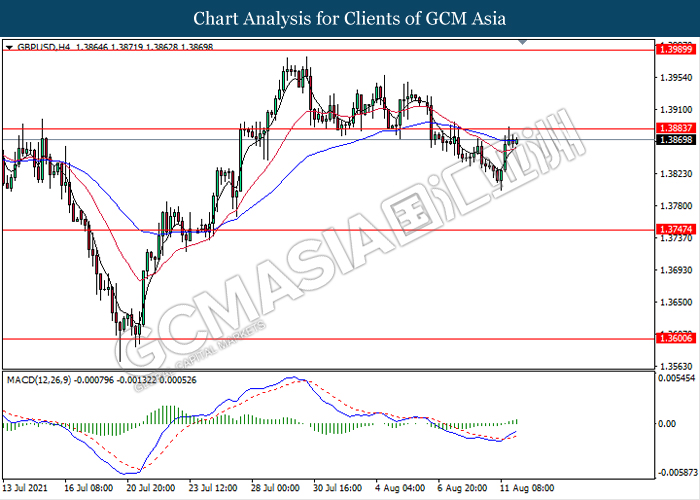Click the 1.38837 red price label
The image size is (700, 500).
point(676,129)
